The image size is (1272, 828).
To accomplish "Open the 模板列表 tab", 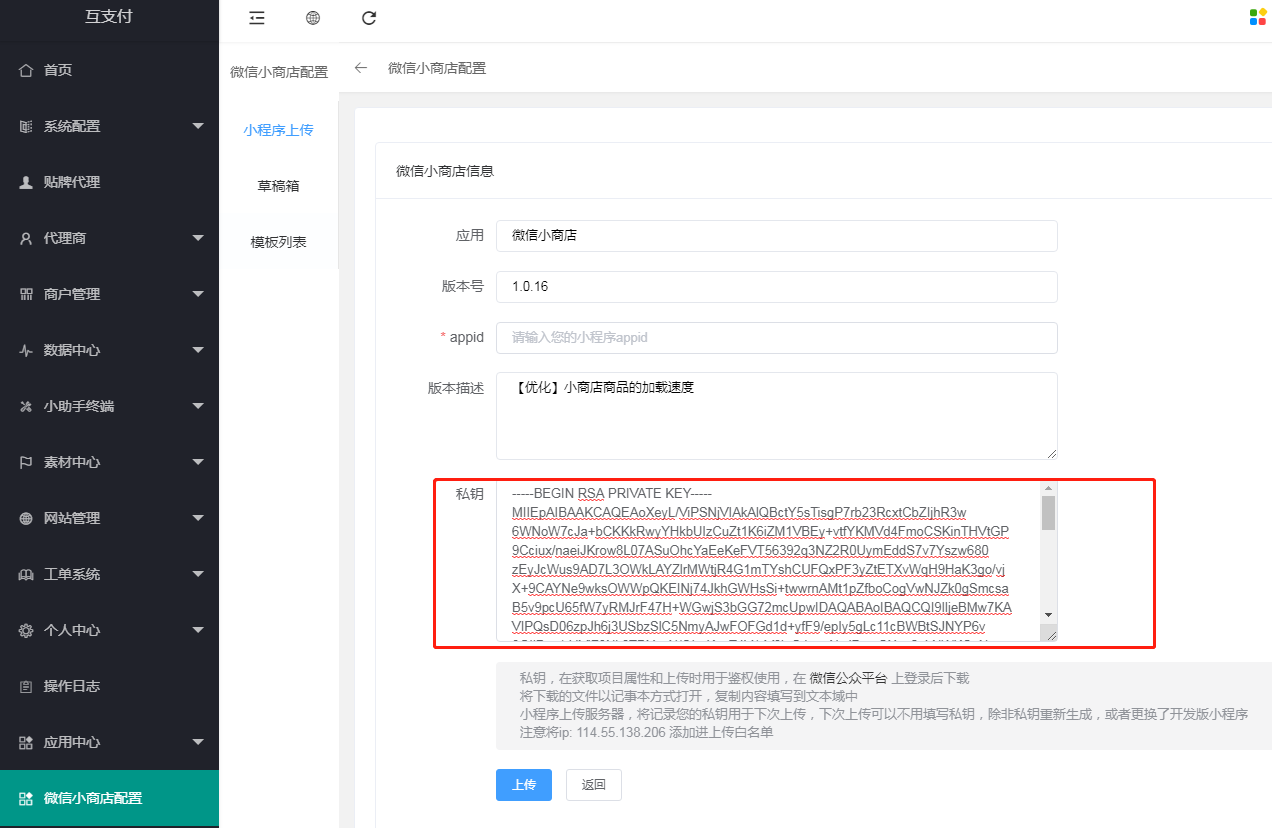I will [x=279, y=242].
